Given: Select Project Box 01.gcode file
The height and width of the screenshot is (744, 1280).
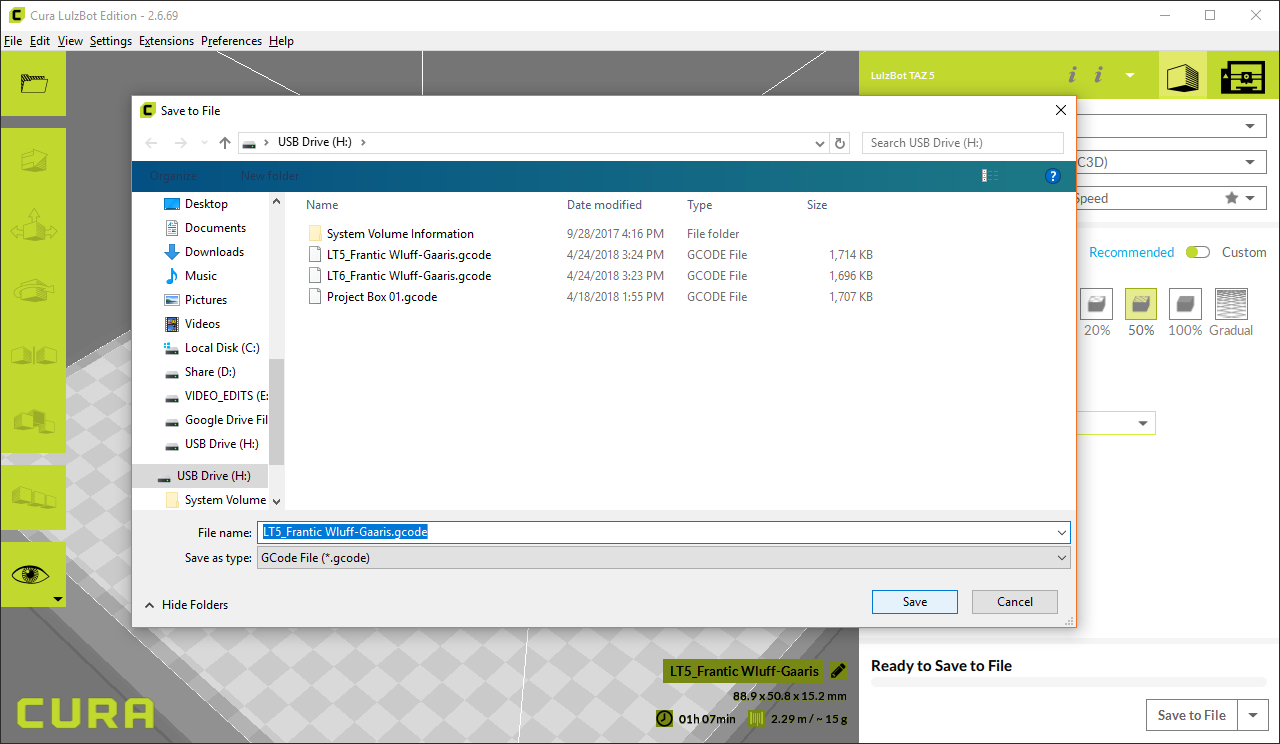Looking at the screenshot, I should [x=381, y=297].
